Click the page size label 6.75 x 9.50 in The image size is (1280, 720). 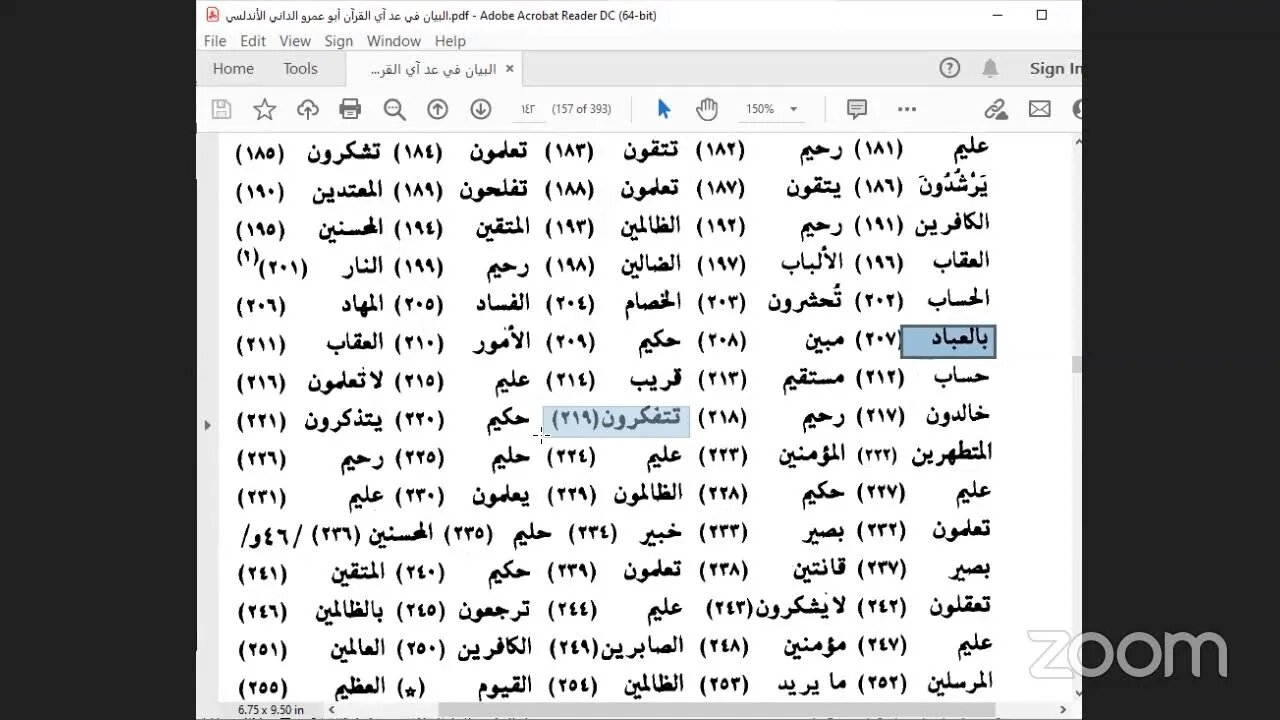(270, 710)
